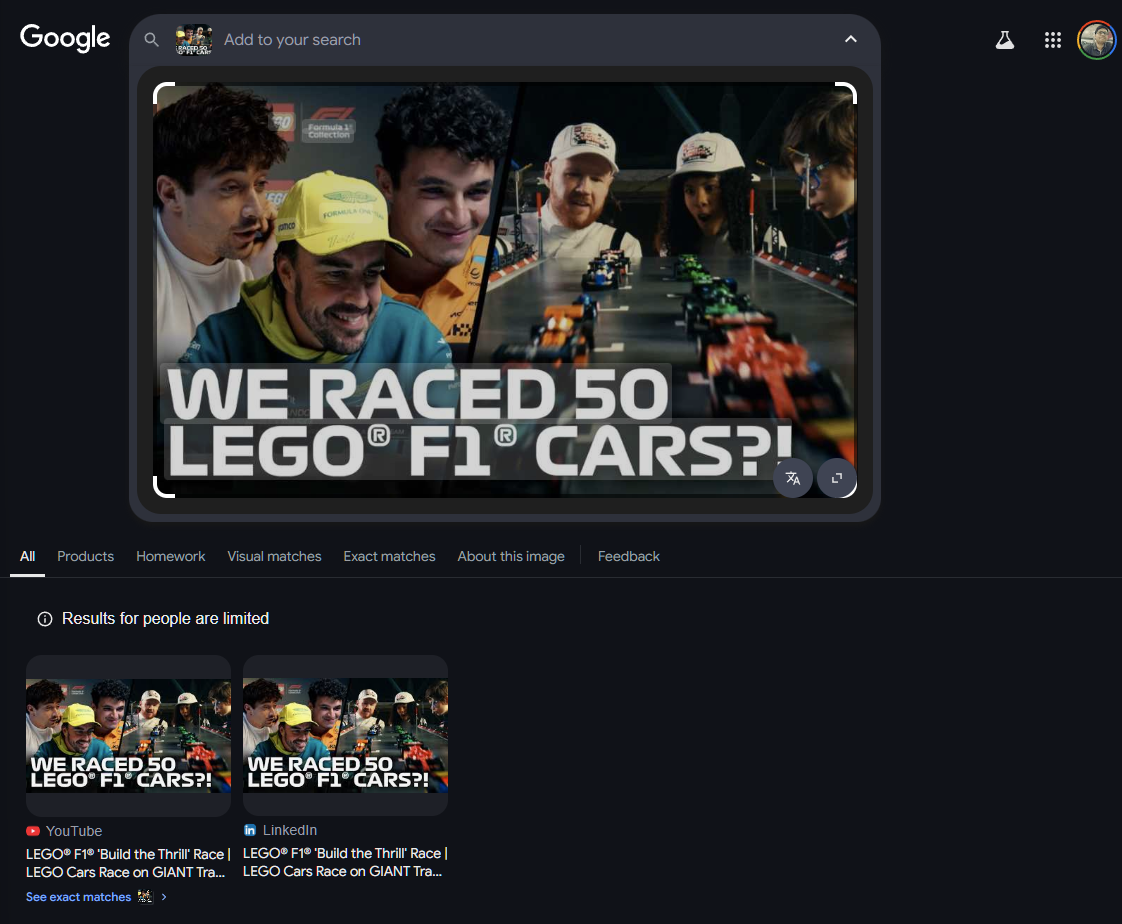Open the YouTube result title link

point(128,863)
